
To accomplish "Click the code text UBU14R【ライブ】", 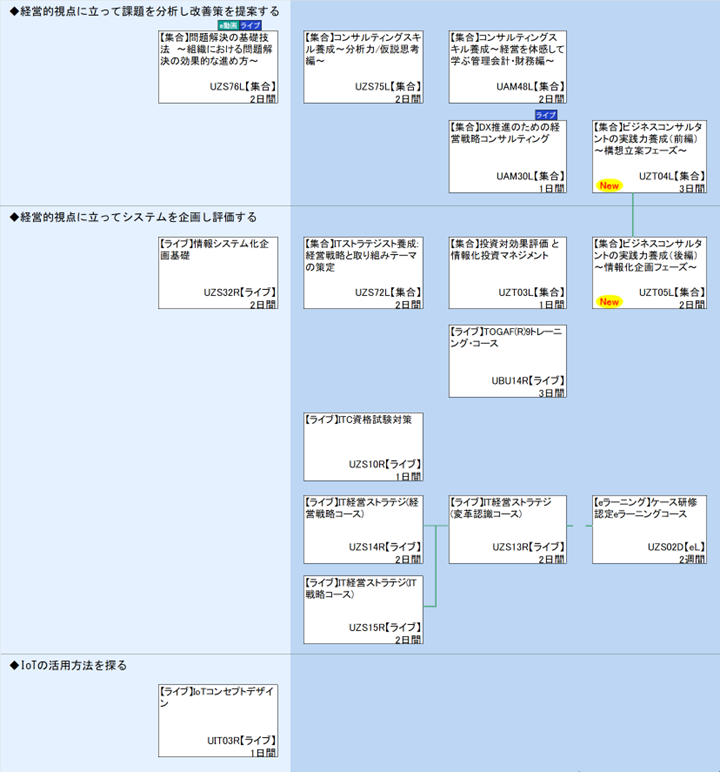I will click(528, 381).
